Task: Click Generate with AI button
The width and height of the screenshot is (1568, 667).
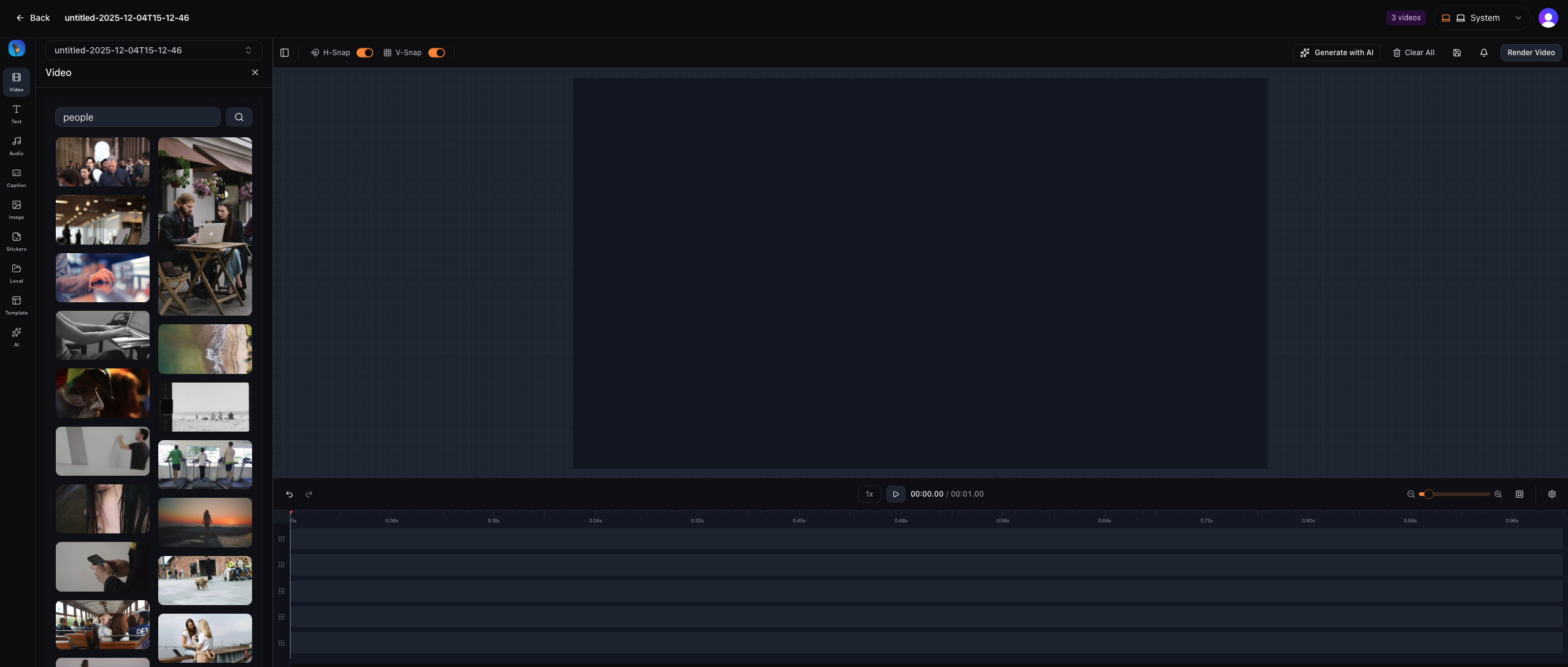Action: pos(1337,53)
